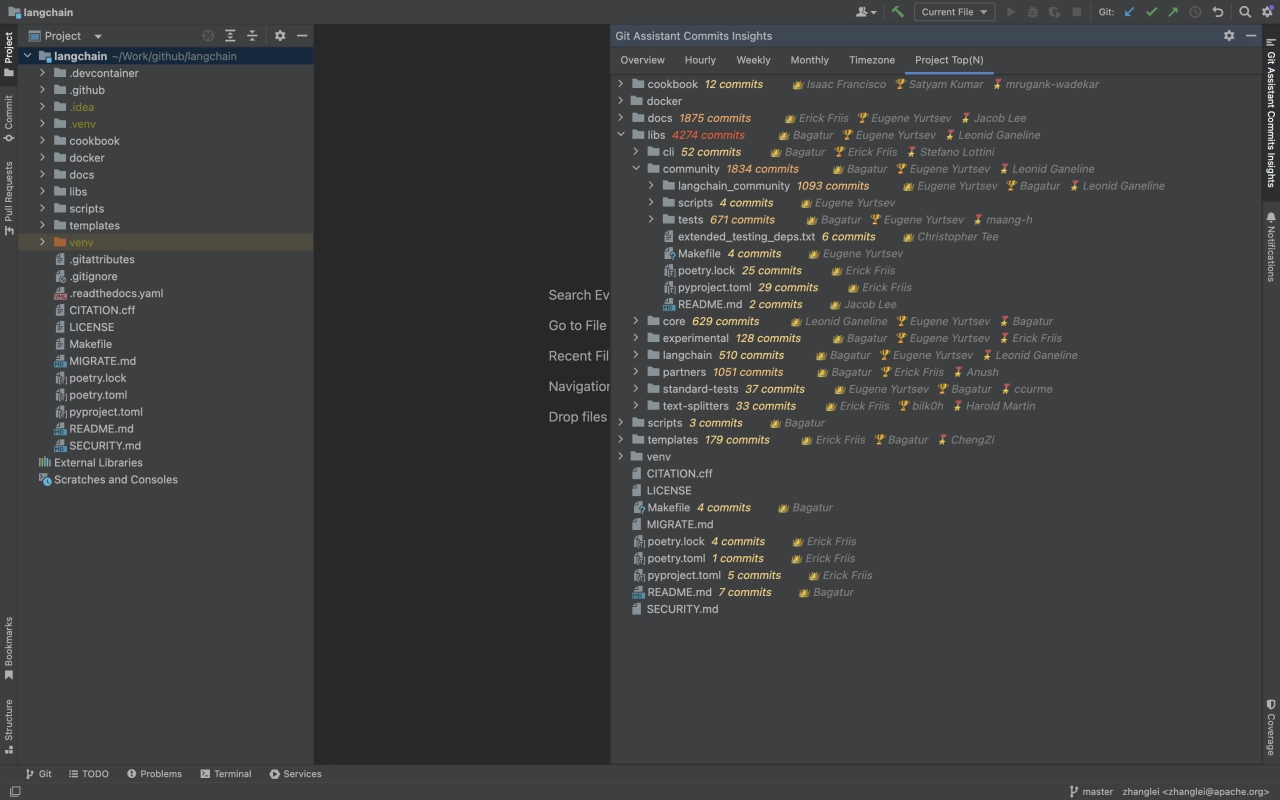Open Search Everywhere magnifier icon
Viewport: 1280px width, 800px height.
[1245, 12]
